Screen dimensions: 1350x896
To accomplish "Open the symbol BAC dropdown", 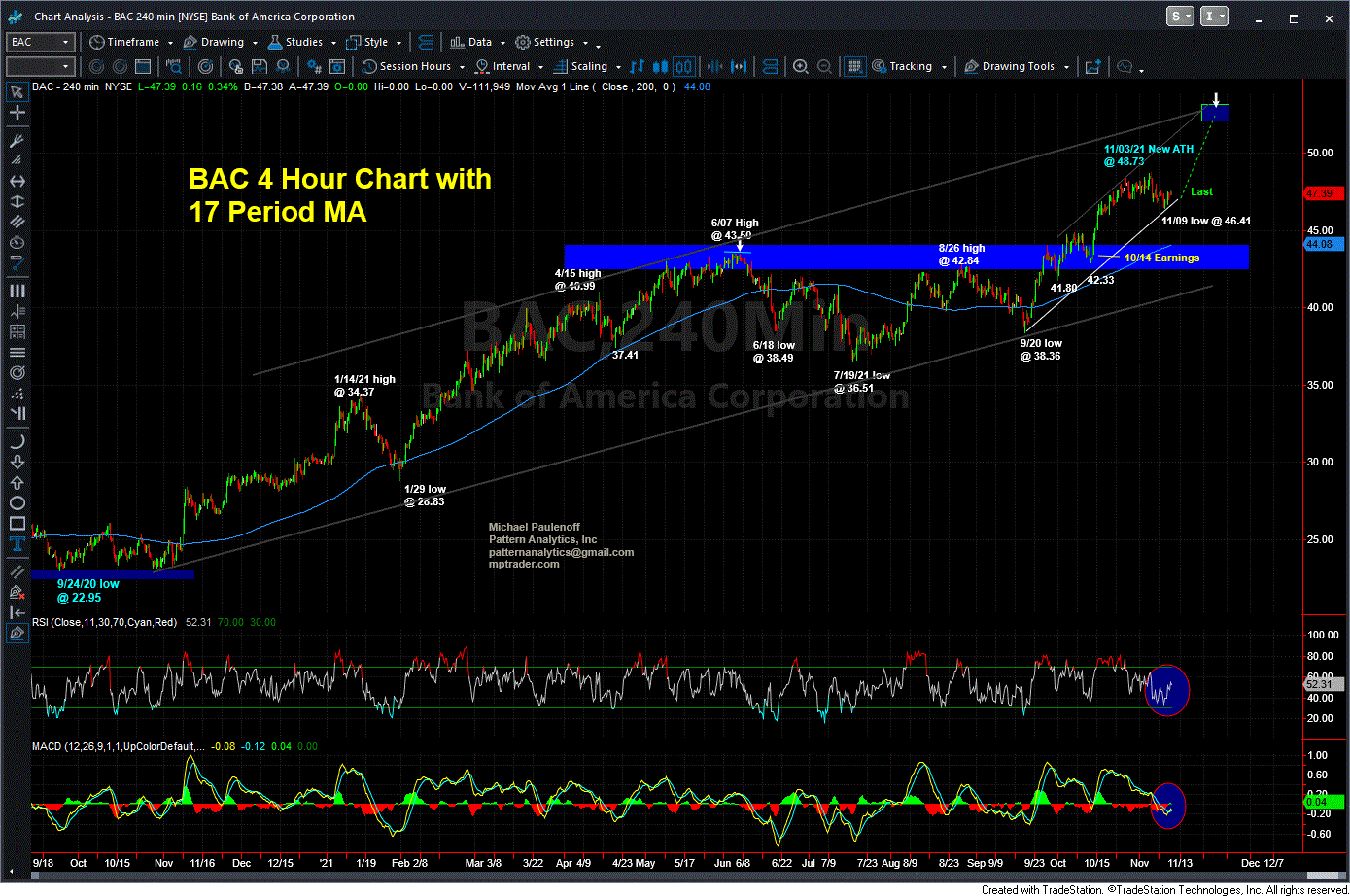I will (65, 42).
